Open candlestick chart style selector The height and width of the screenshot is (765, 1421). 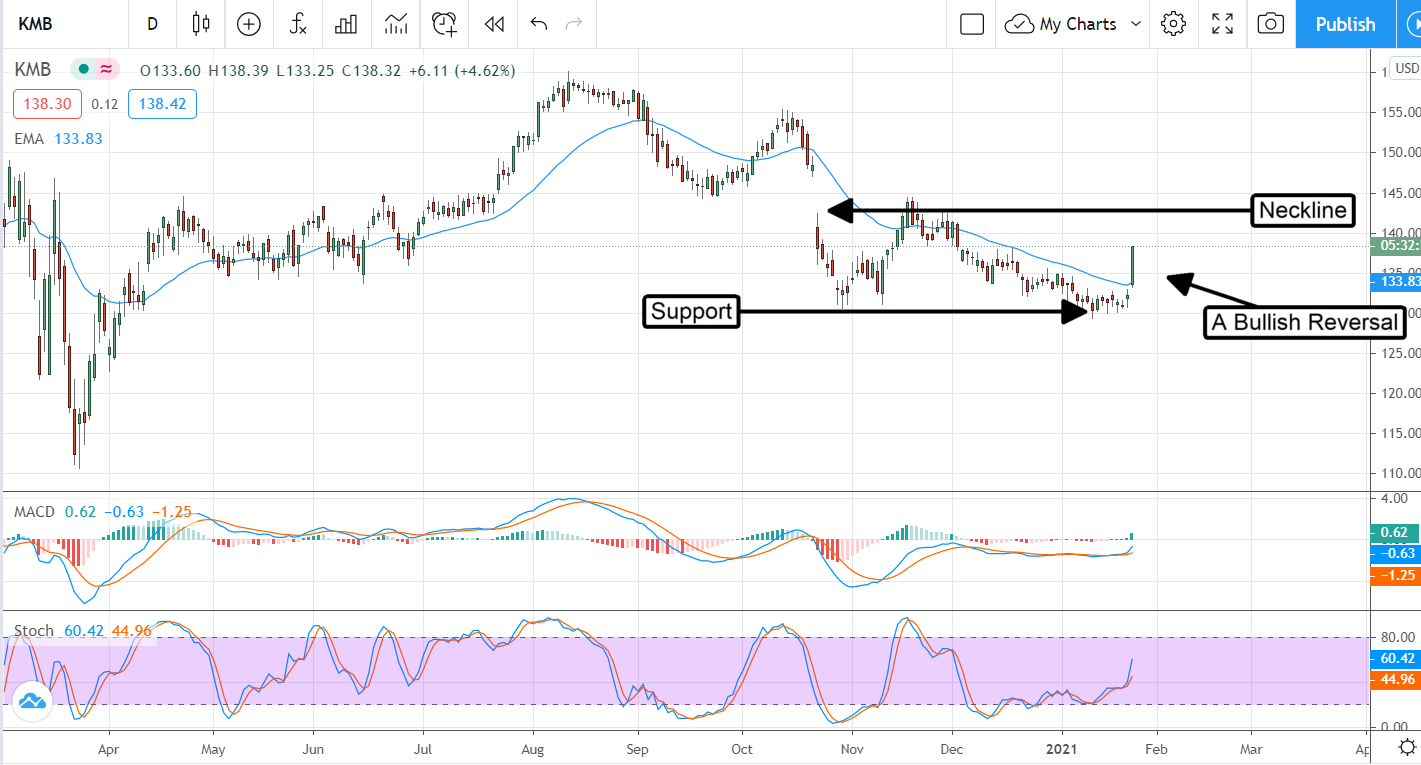pos(202,24)
